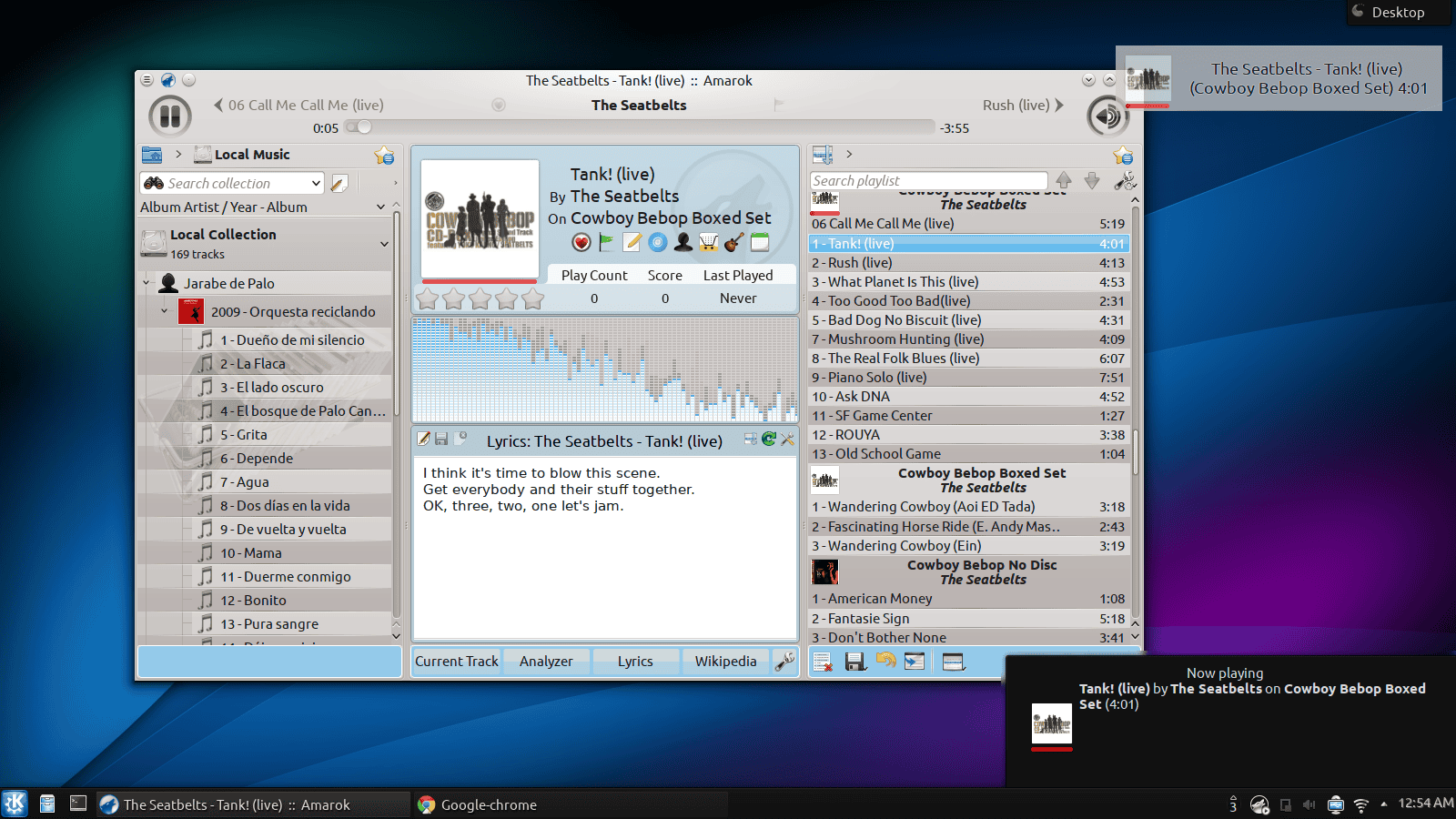Switch to the Wikipedia applet tab

pyautogui.click(x=725, y=662)
